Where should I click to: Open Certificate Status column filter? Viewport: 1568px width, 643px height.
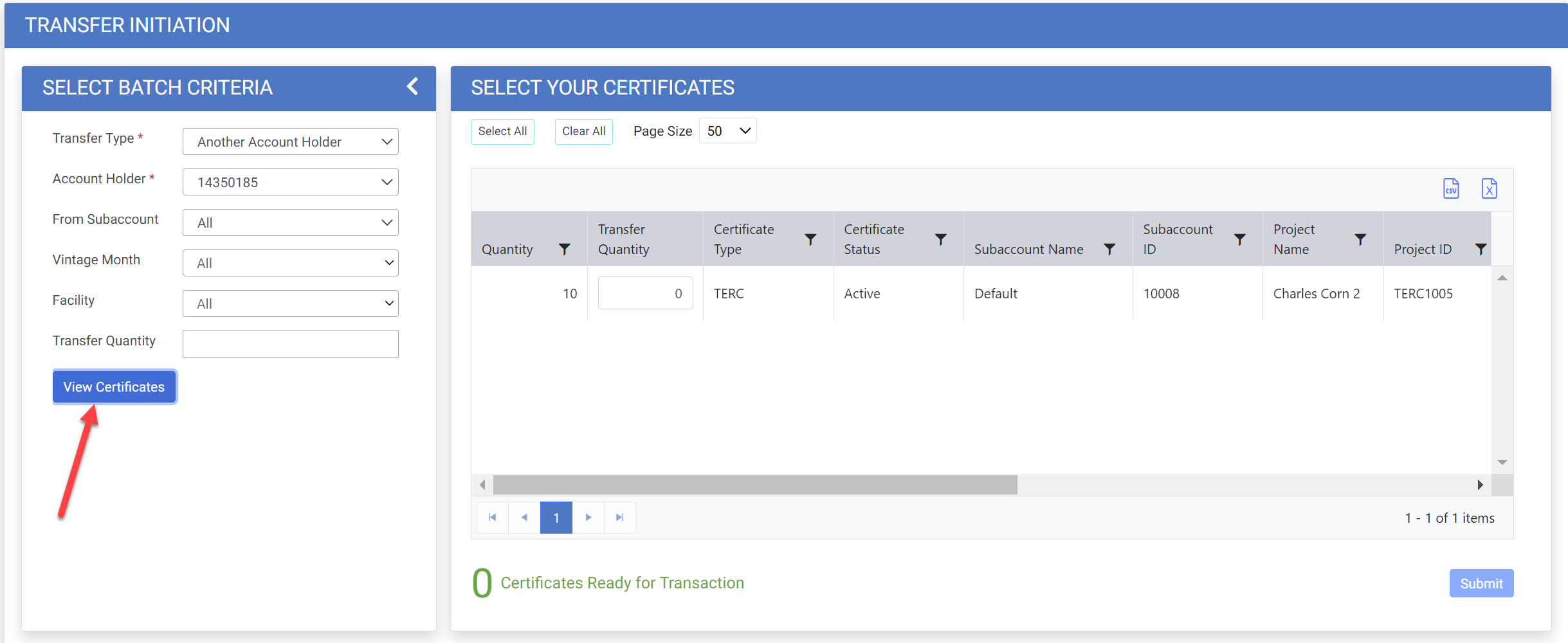click(x=940, y=239)
